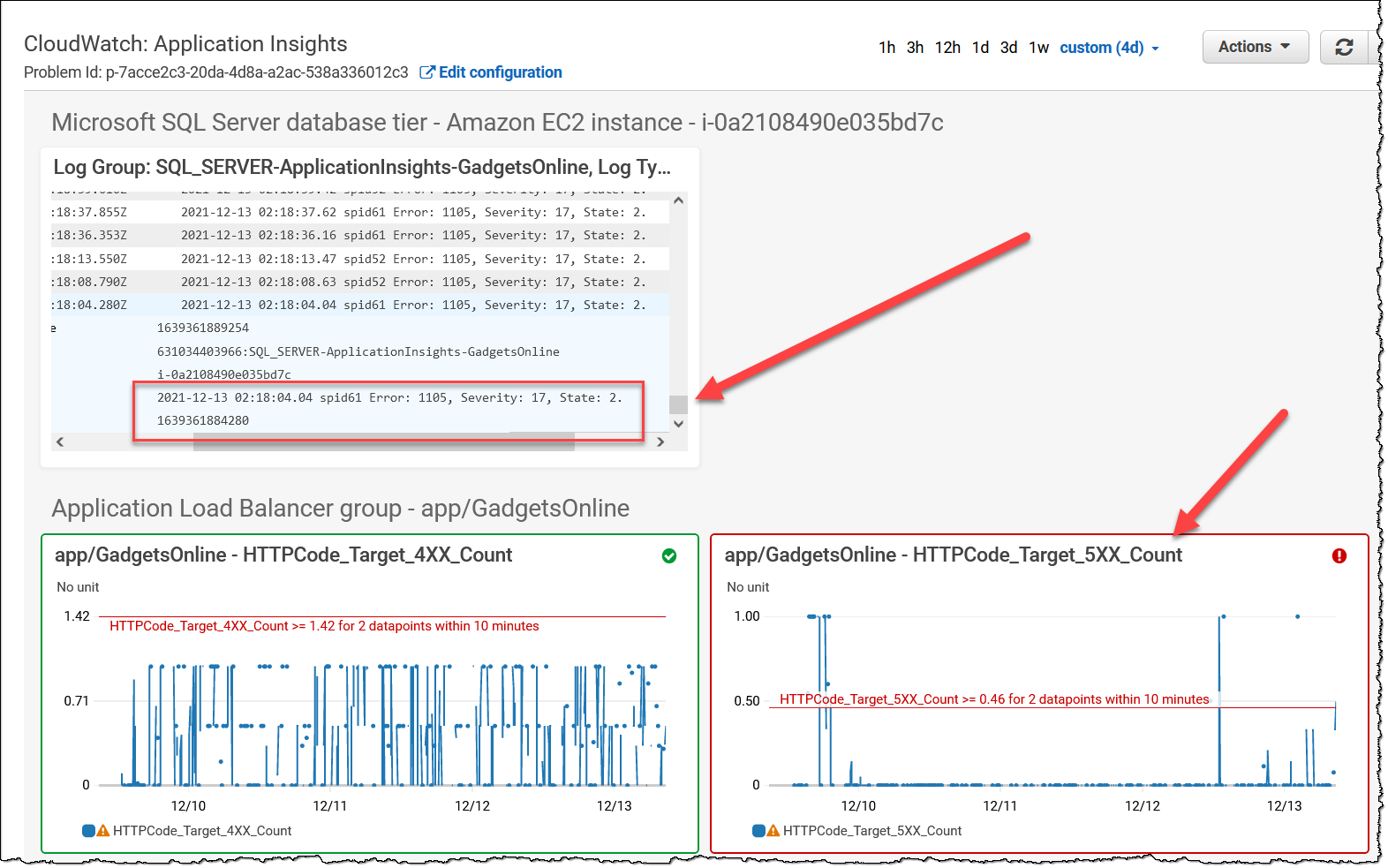Click the value 1639361884280 in log details
1388x868 pixels.
[203, 420]
